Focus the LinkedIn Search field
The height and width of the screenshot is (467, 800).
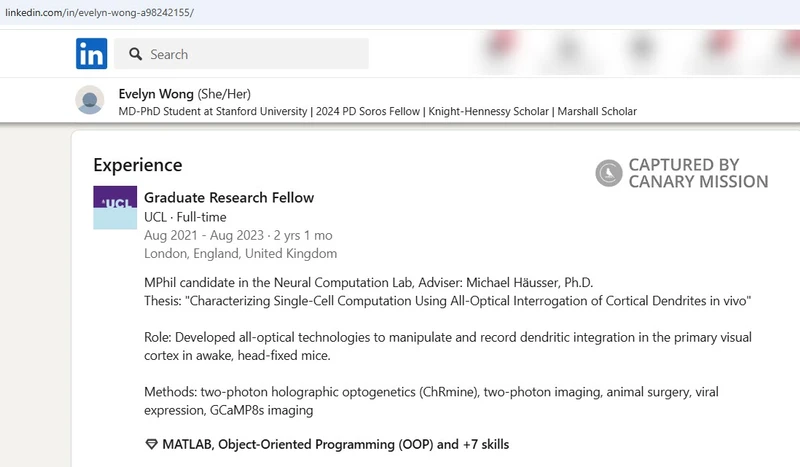click(241, 54)
